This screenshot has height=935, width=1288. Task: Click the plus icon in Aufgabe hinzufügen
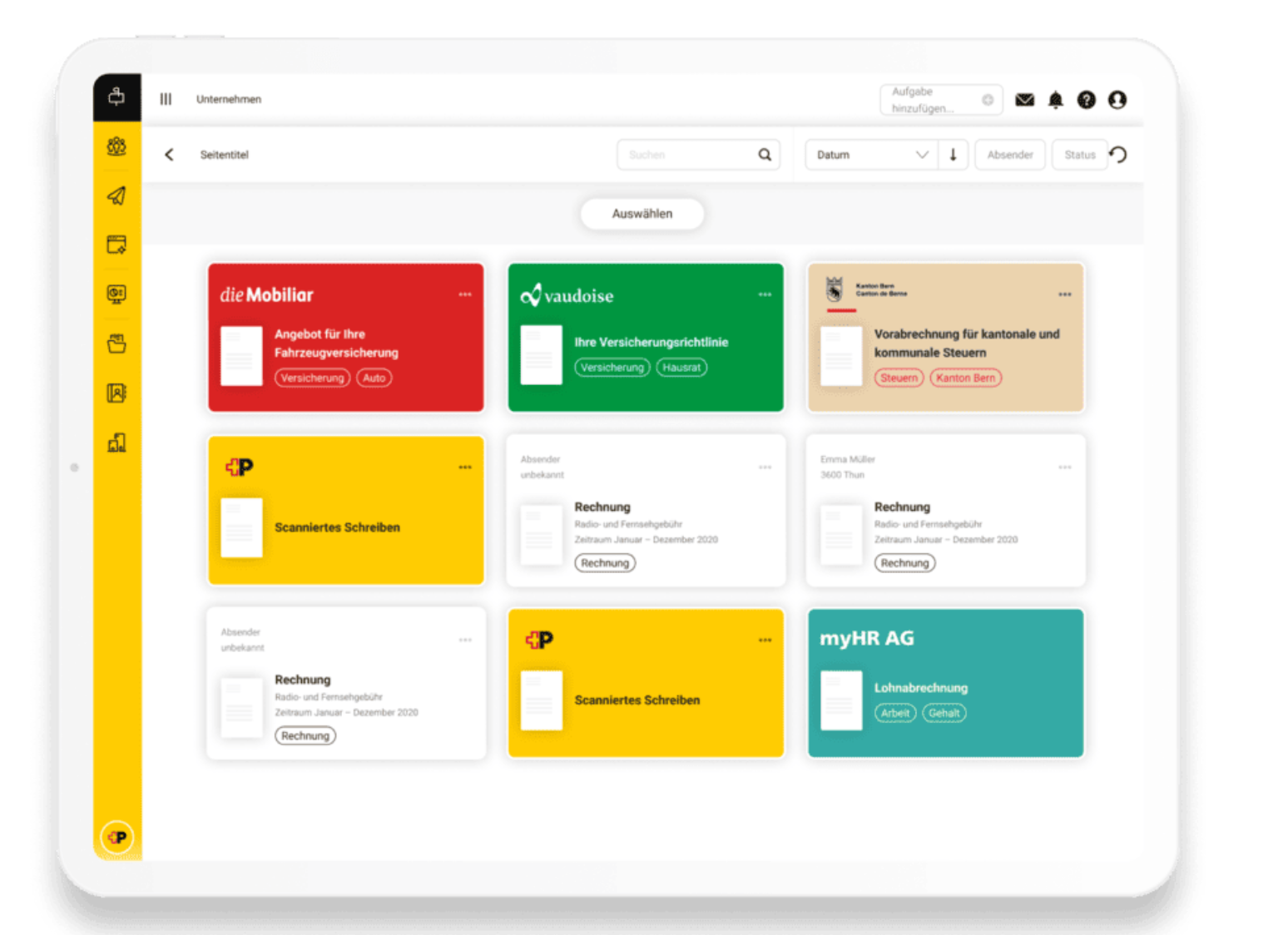pyautogui.click(x=988, y=100)
